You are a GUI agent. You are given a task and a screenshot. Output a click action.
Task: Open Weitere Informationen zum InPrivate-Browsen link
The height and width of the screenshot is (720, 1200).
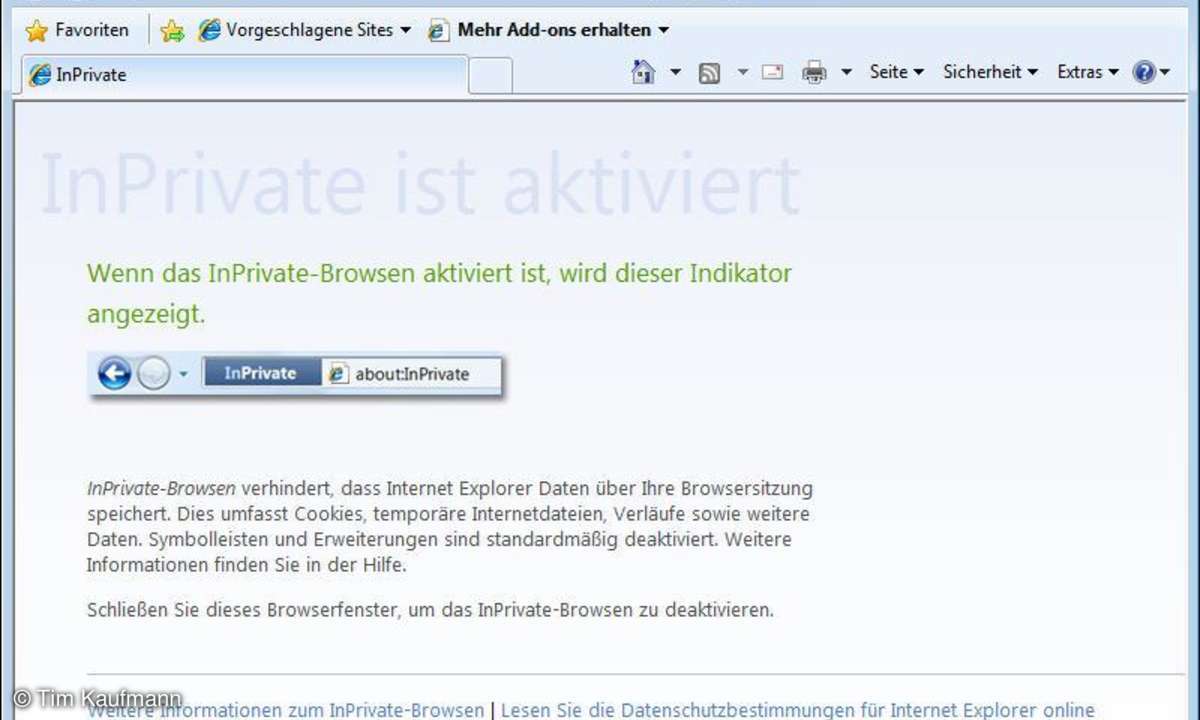pos(286,711)
